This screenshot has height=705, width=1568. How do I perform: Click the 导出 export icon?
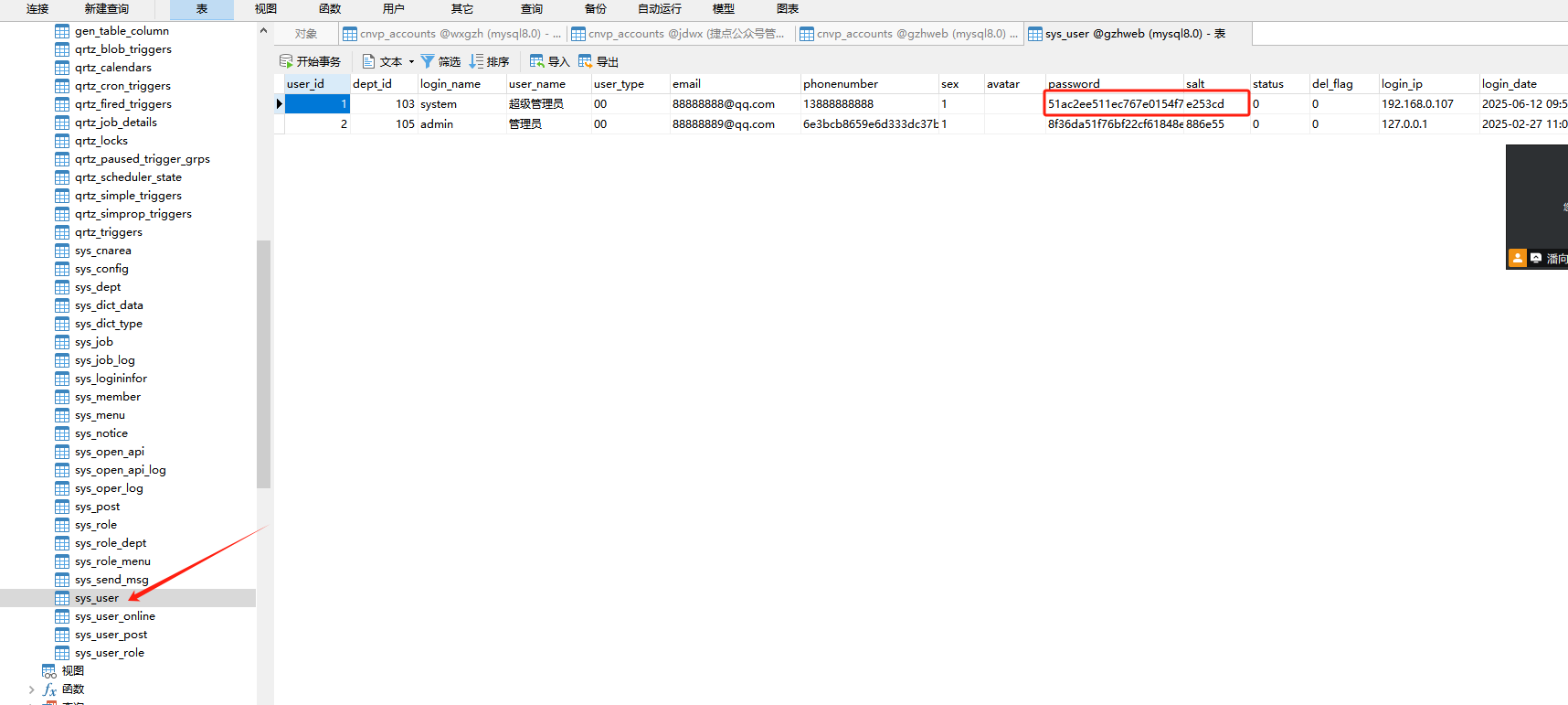pos(585,61)
